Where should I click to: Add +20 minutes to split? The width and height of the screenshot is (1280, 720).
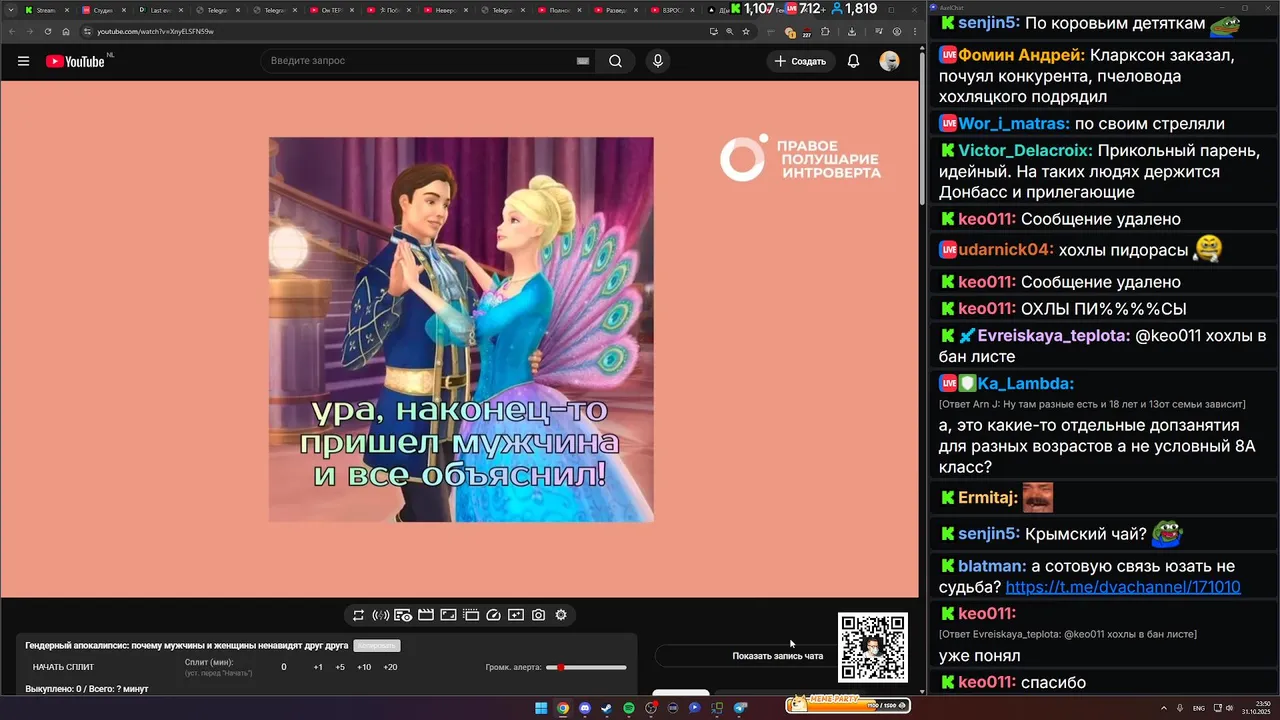pyautogui.click(x=390, y=667)
